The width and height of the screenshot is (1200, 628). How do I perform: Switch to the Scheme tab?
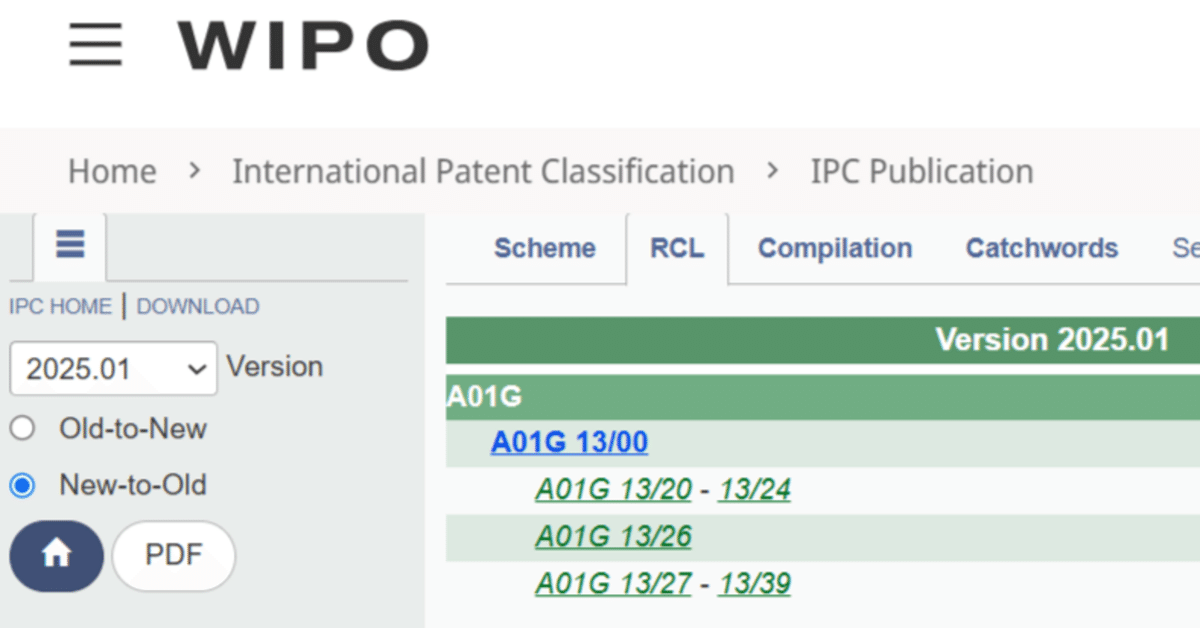click(544, 248)
